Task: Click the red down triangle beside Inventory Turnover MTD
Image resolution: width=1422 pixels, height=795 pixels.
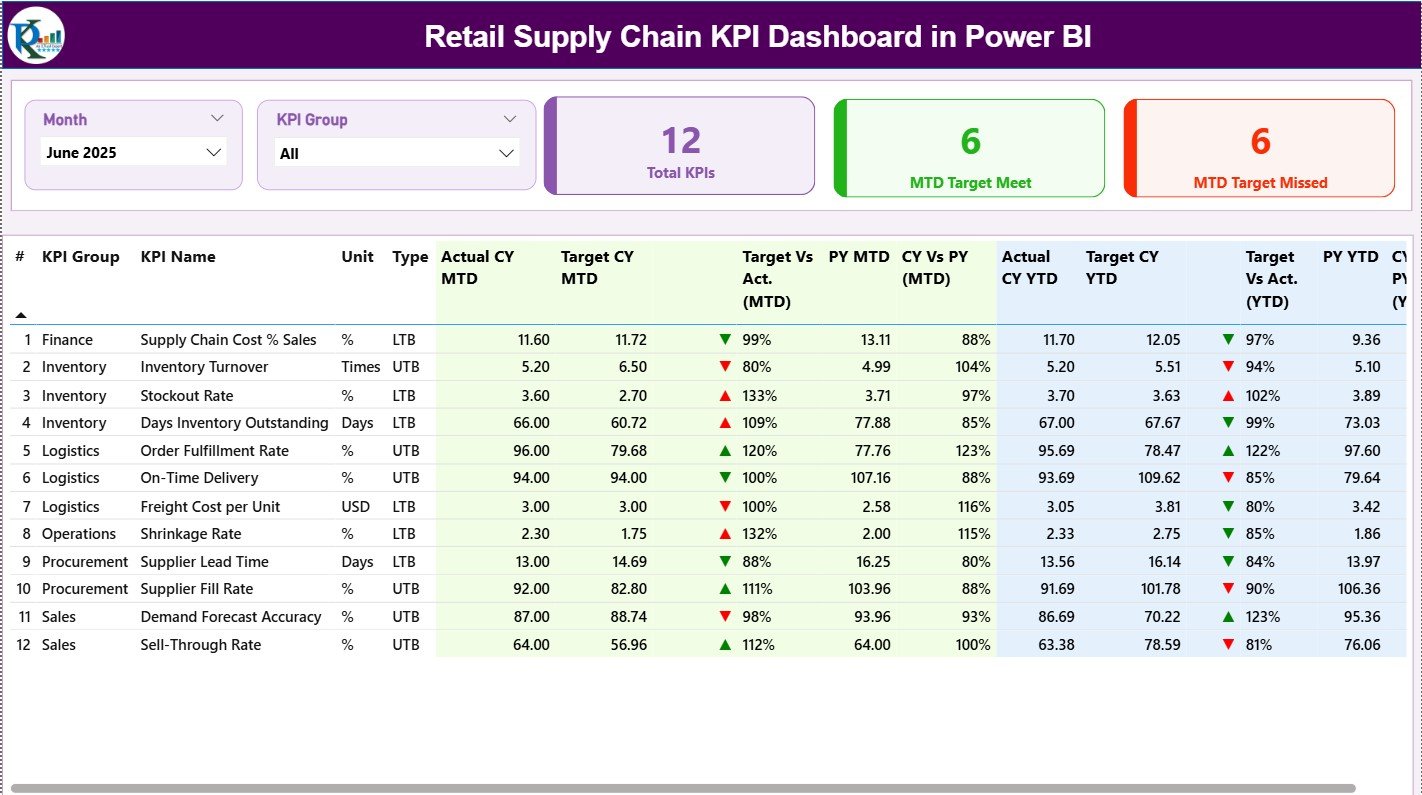Action: point(725,367)
